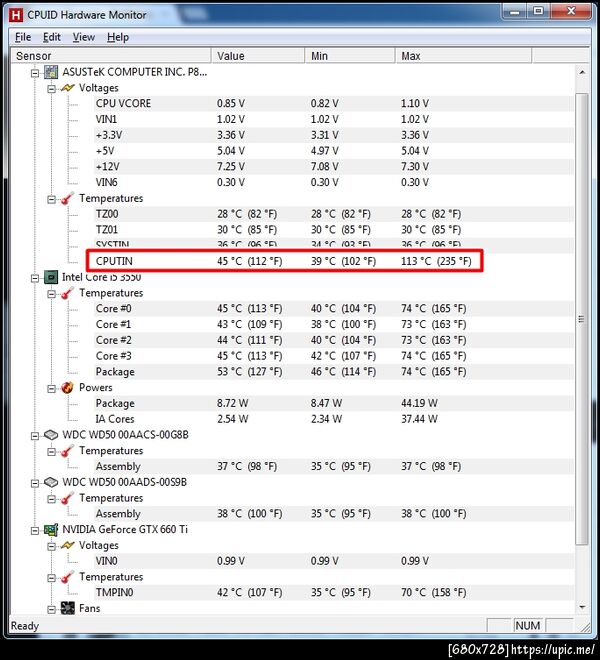Viewport: 600px width, 660px height.
Task: Click the scrollbar up arrow
Action: (x=582, y=72)
